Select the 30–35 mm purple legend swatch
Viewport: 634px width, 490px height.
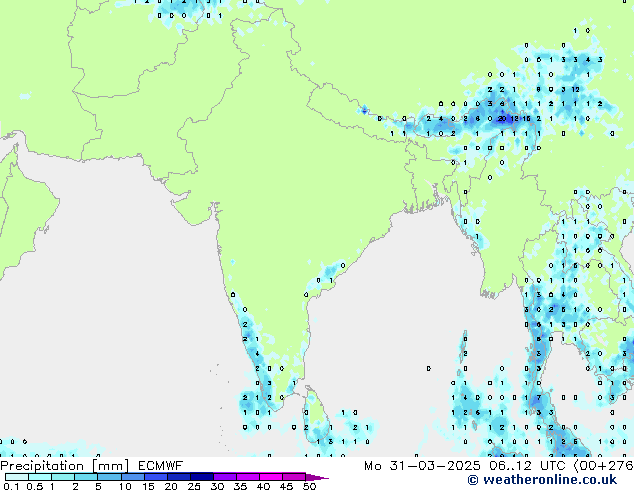coord(224,477)
